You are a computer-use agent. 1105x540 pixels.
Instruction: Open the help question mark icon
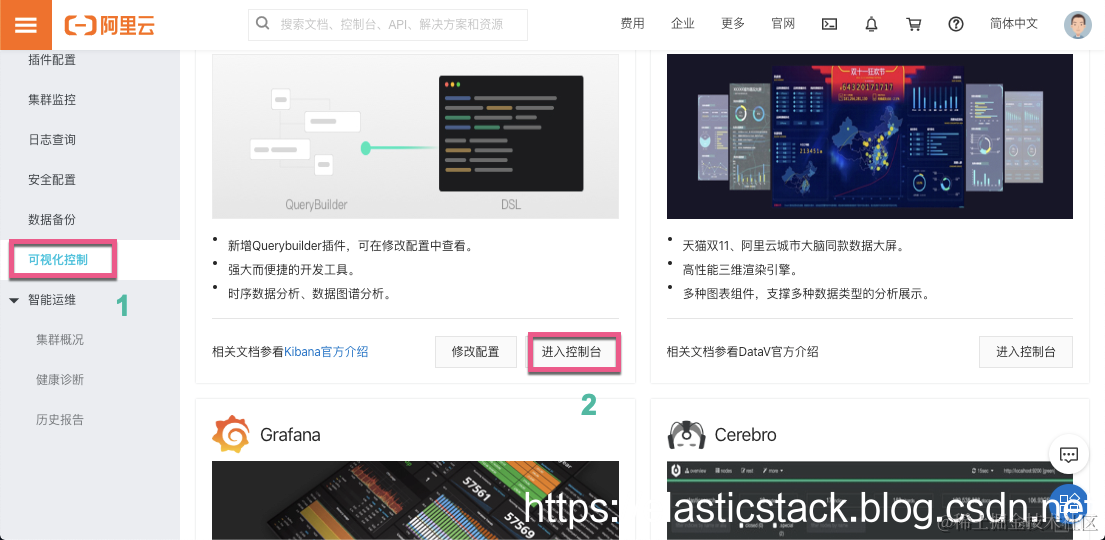pos(956,24)
